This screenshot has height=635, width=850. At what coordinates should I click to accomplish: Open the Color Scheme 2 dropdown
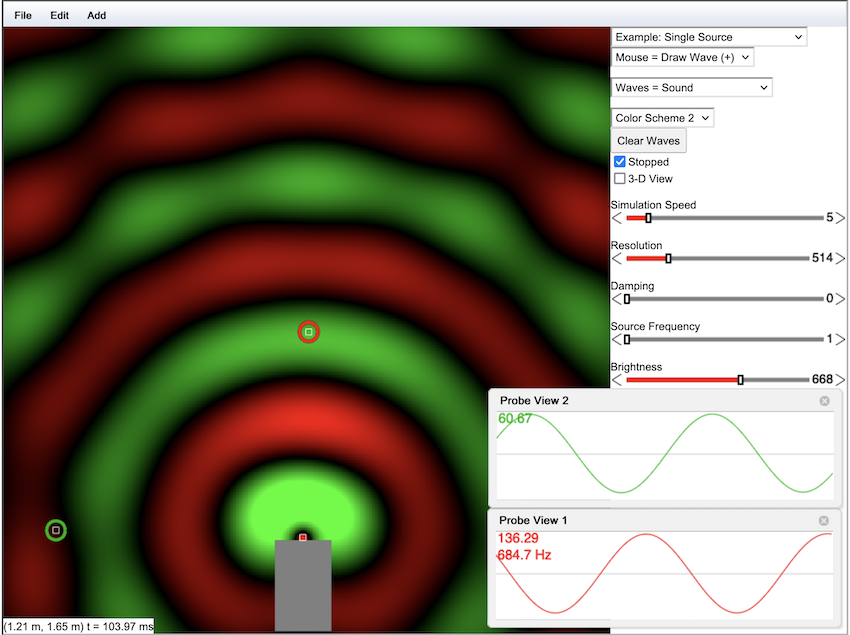(x=663, y=118)
